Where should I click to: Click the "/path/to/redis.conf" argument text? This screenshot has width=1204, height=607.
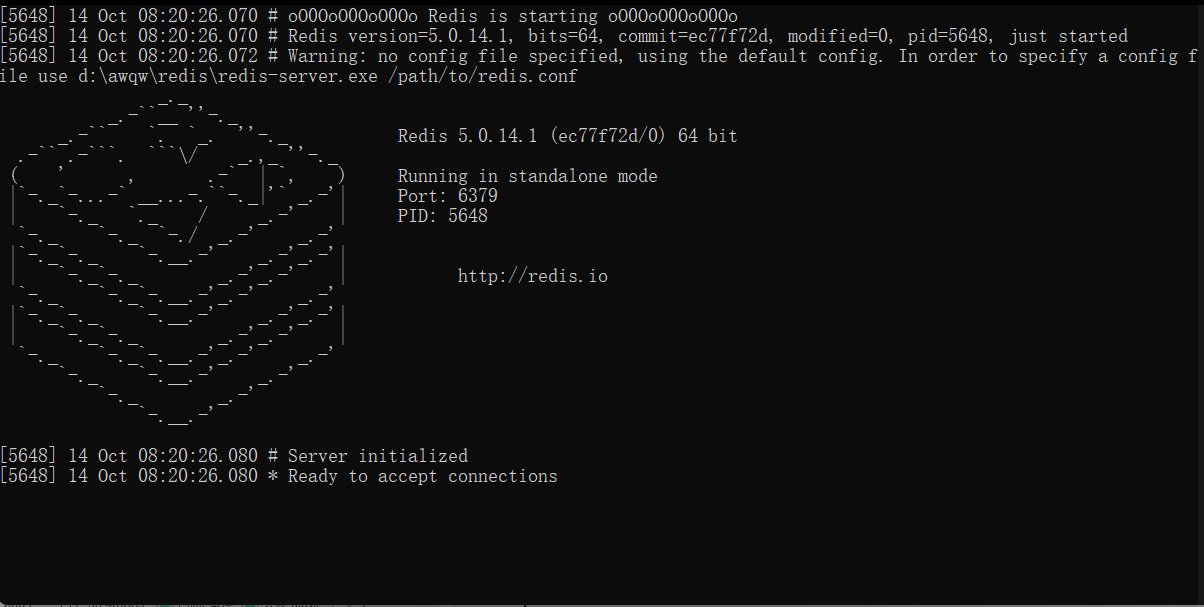click(483, 77)
